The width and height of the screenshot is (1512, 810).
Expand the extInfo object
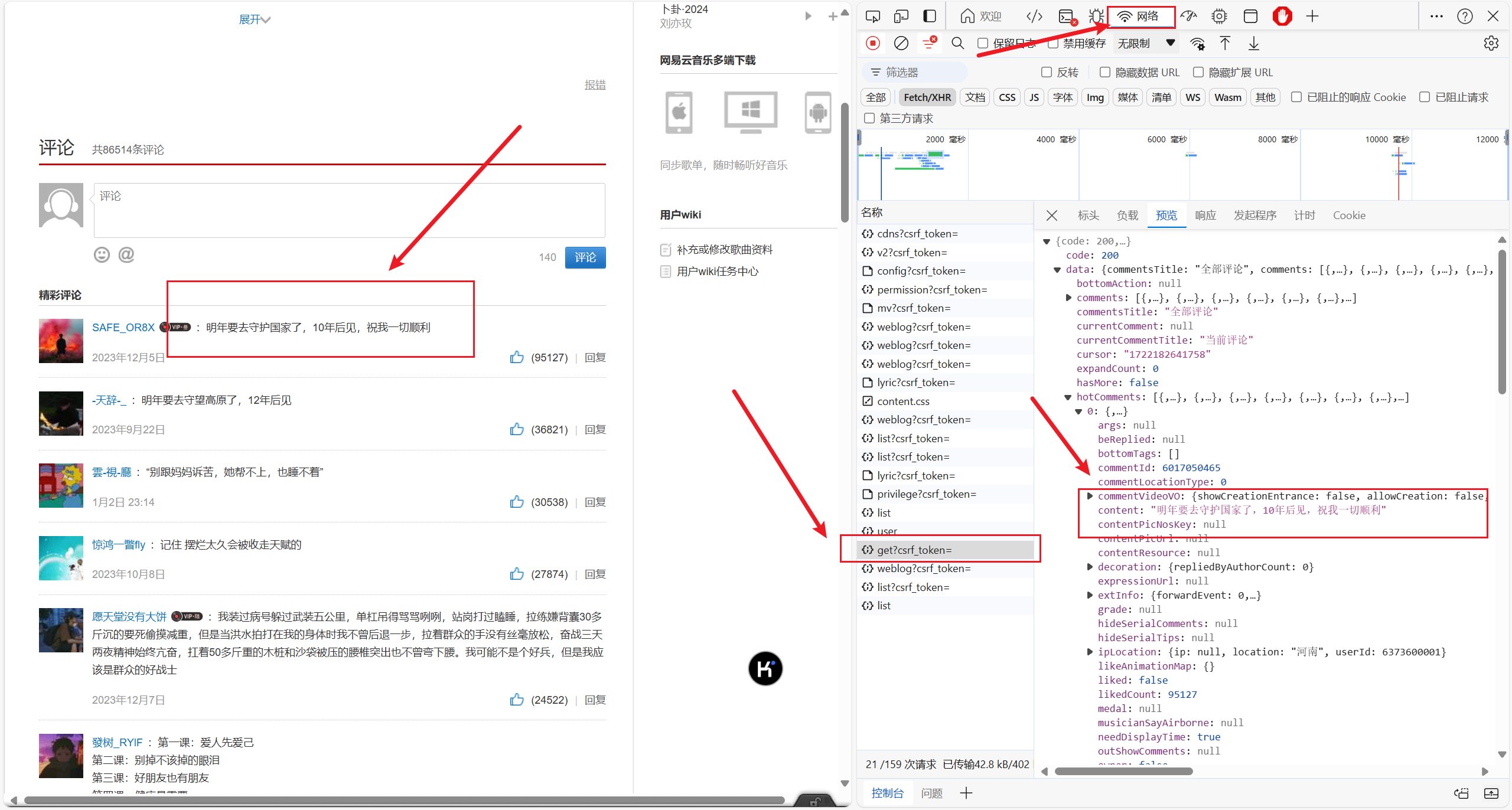coord(1090,595)
